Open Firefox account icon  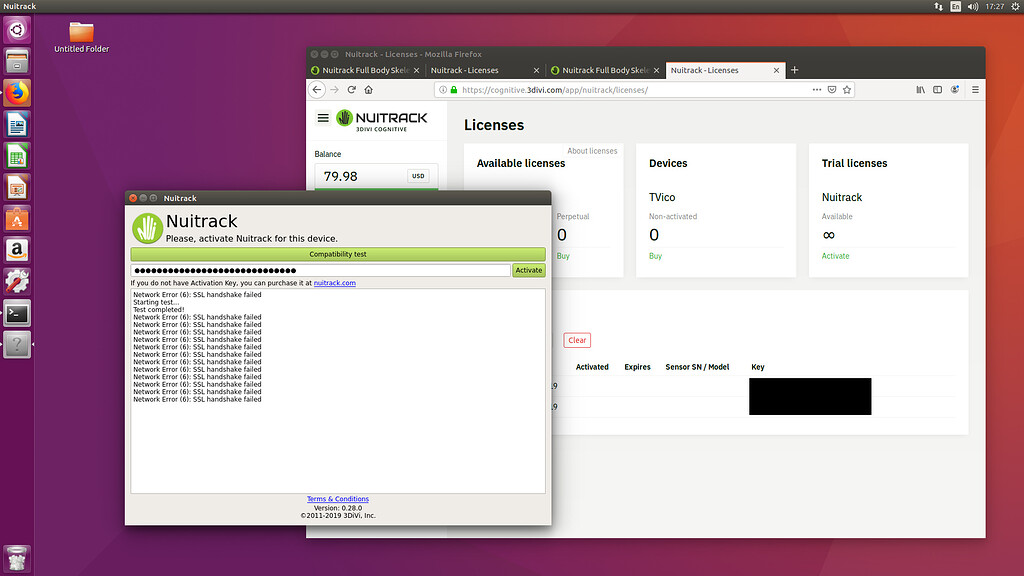click(x=955, y=89)
